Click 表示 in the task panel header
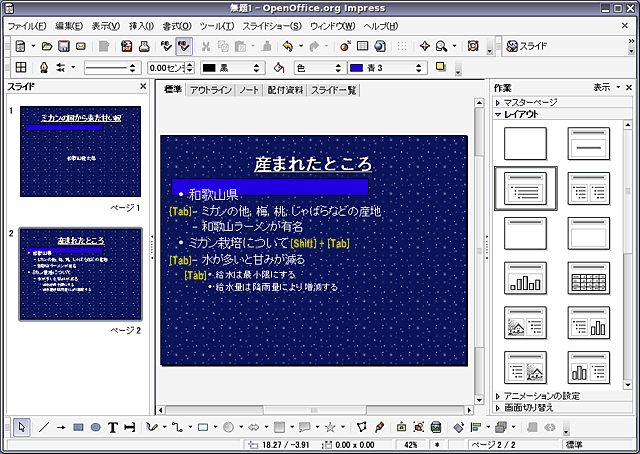 (600, 87)
